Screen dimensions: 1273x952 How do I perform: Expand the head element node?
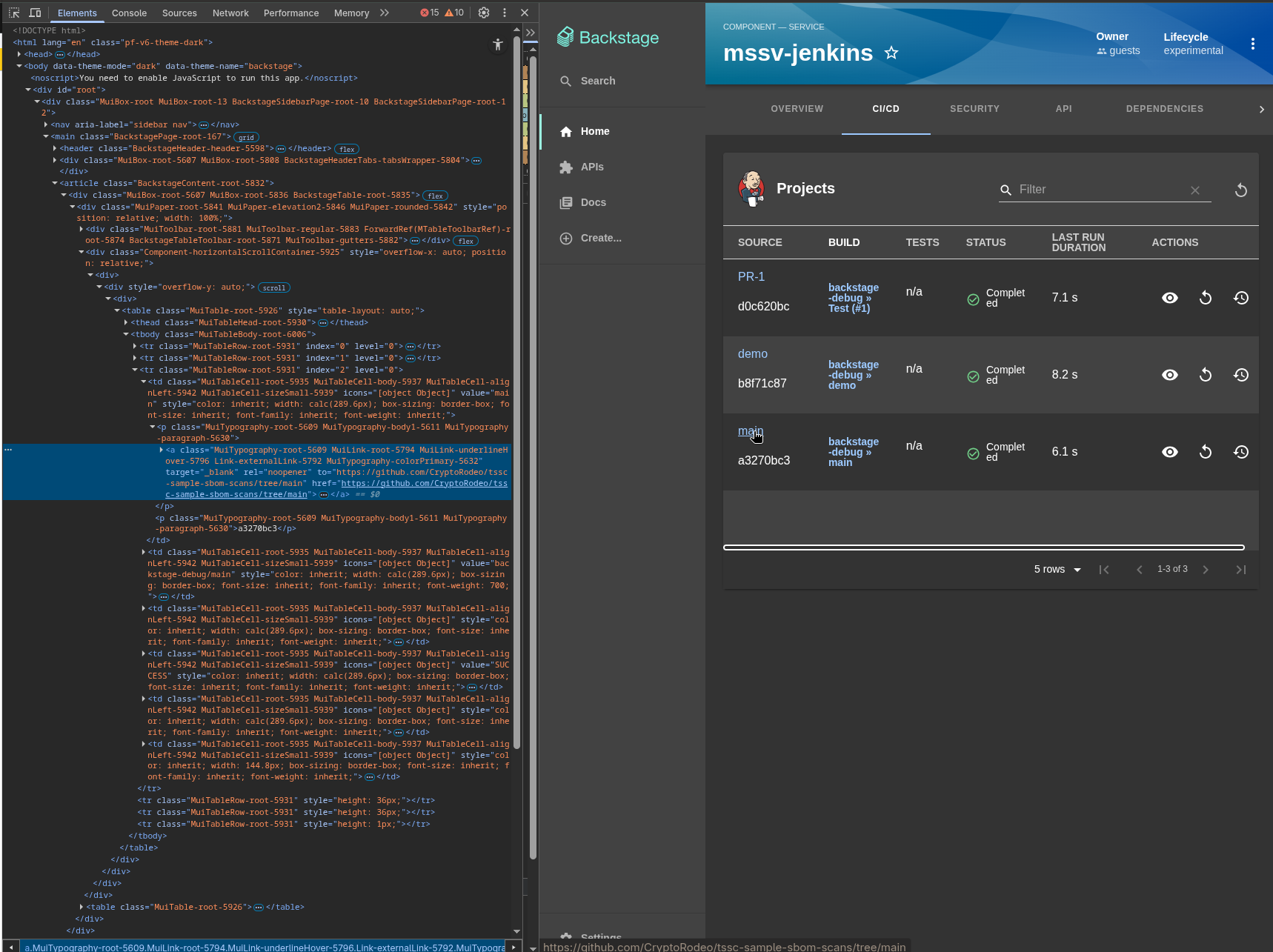click(x=19, y=54)
